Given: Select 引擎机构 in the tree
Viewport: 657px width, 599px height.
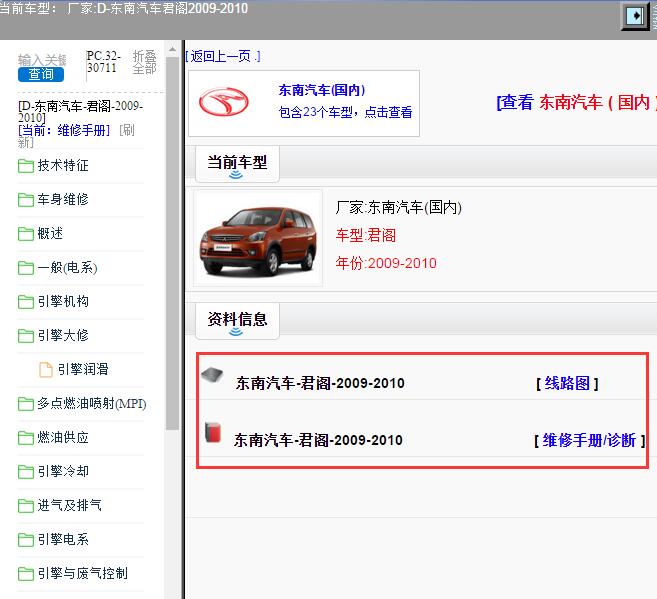Looking at the screenshot, I should (x=63, y=301).
